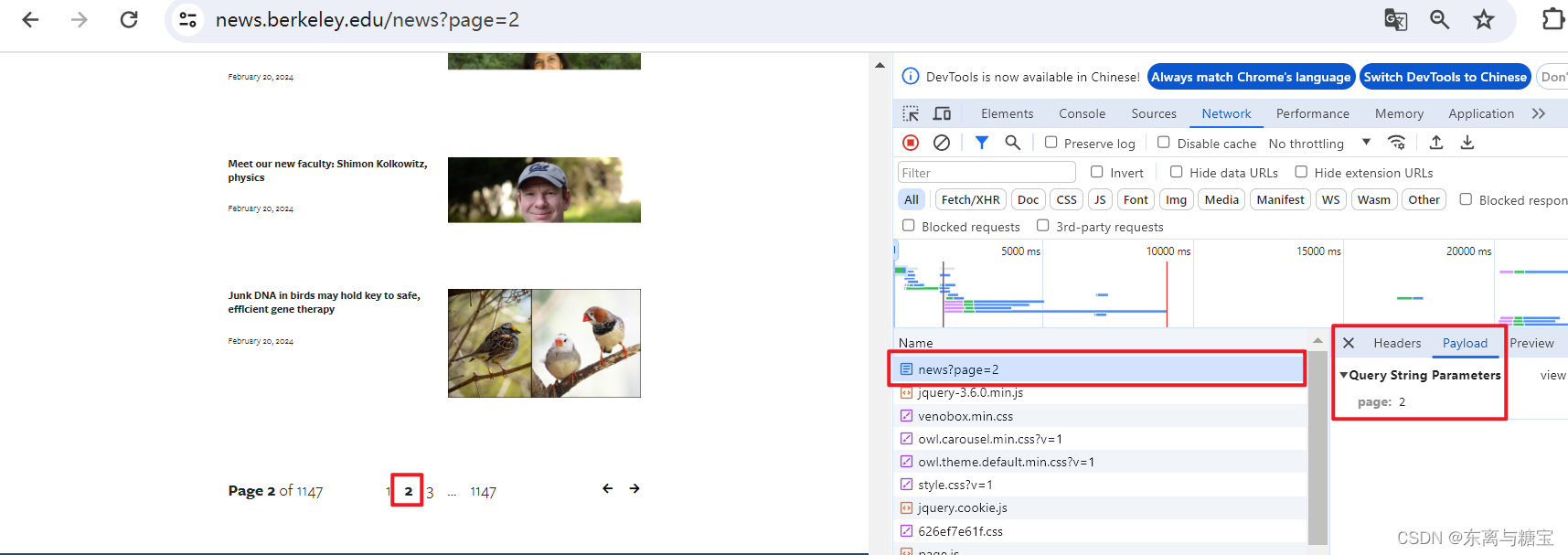Viewport: 1568px width, 555px height.
Task: Open the No throttling dropdown
Action: pyautogui.click(x=1319, y=144)
